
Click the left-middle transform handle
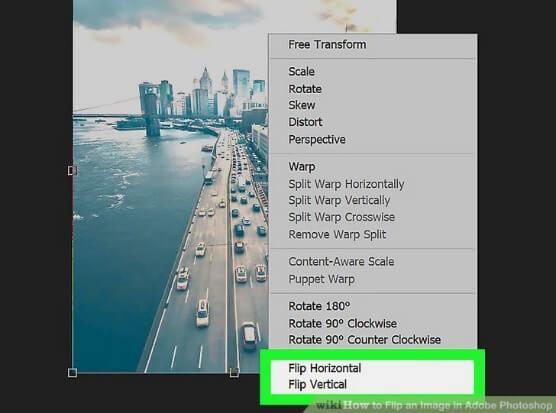tap(72, 171)
